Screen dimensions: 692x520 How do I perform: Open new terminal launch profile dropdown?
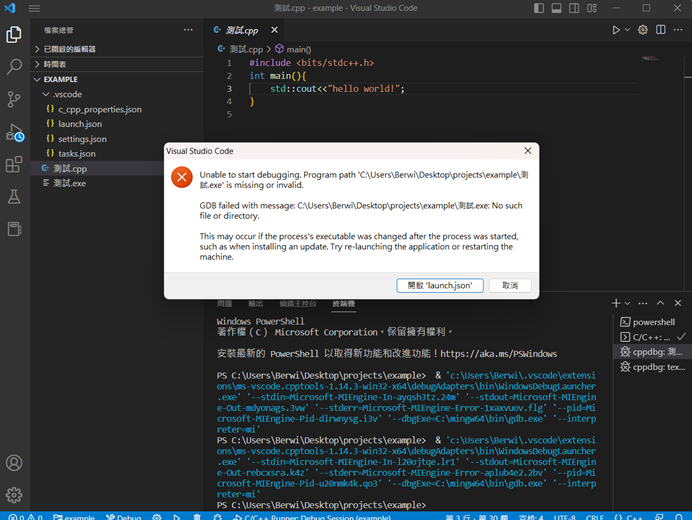point(627,303)
